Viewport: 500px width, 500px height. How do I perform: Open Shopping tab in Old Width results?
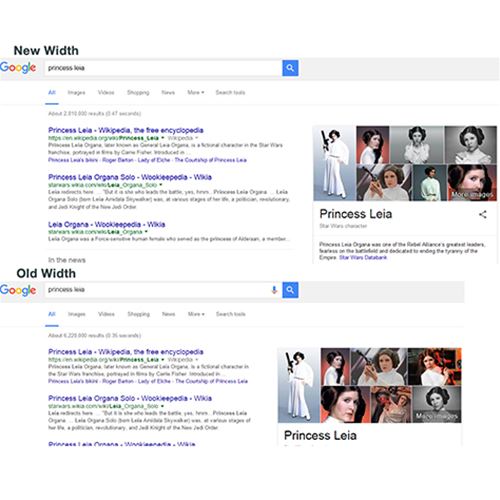pyautogui.click(x=139, y=314)
